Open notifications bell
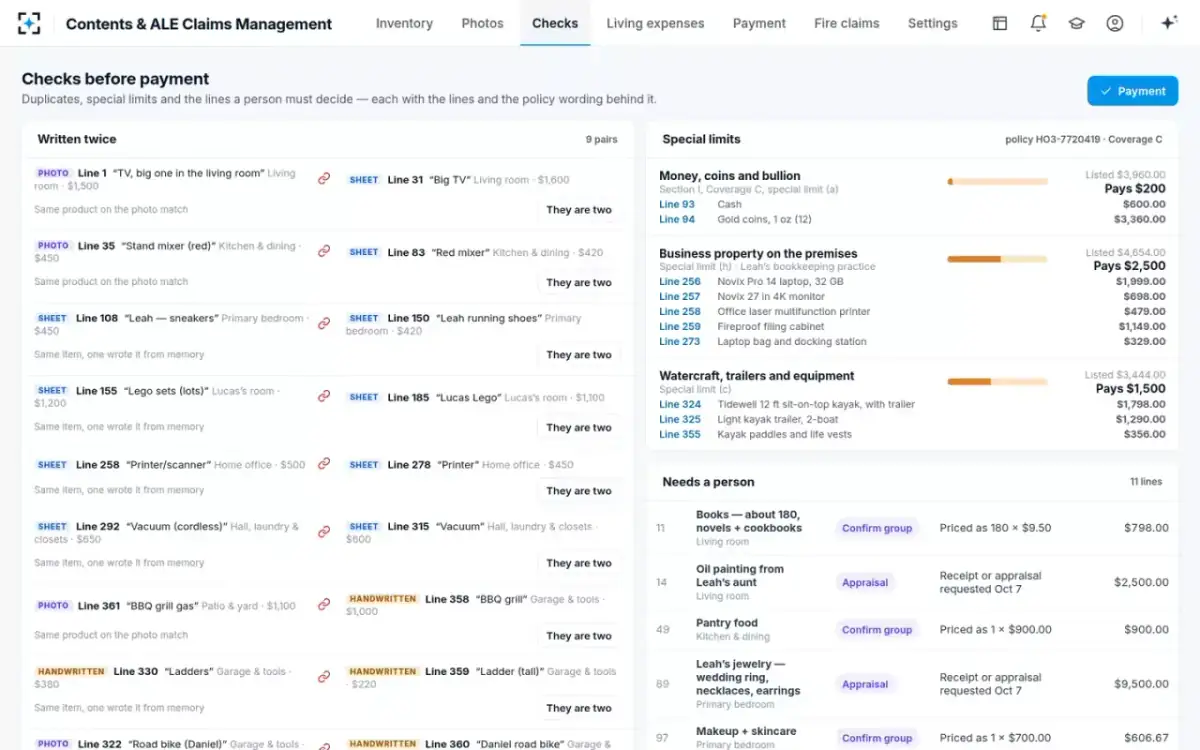The width and height of the screenshot is (1200, 750). pos(1038,23)
